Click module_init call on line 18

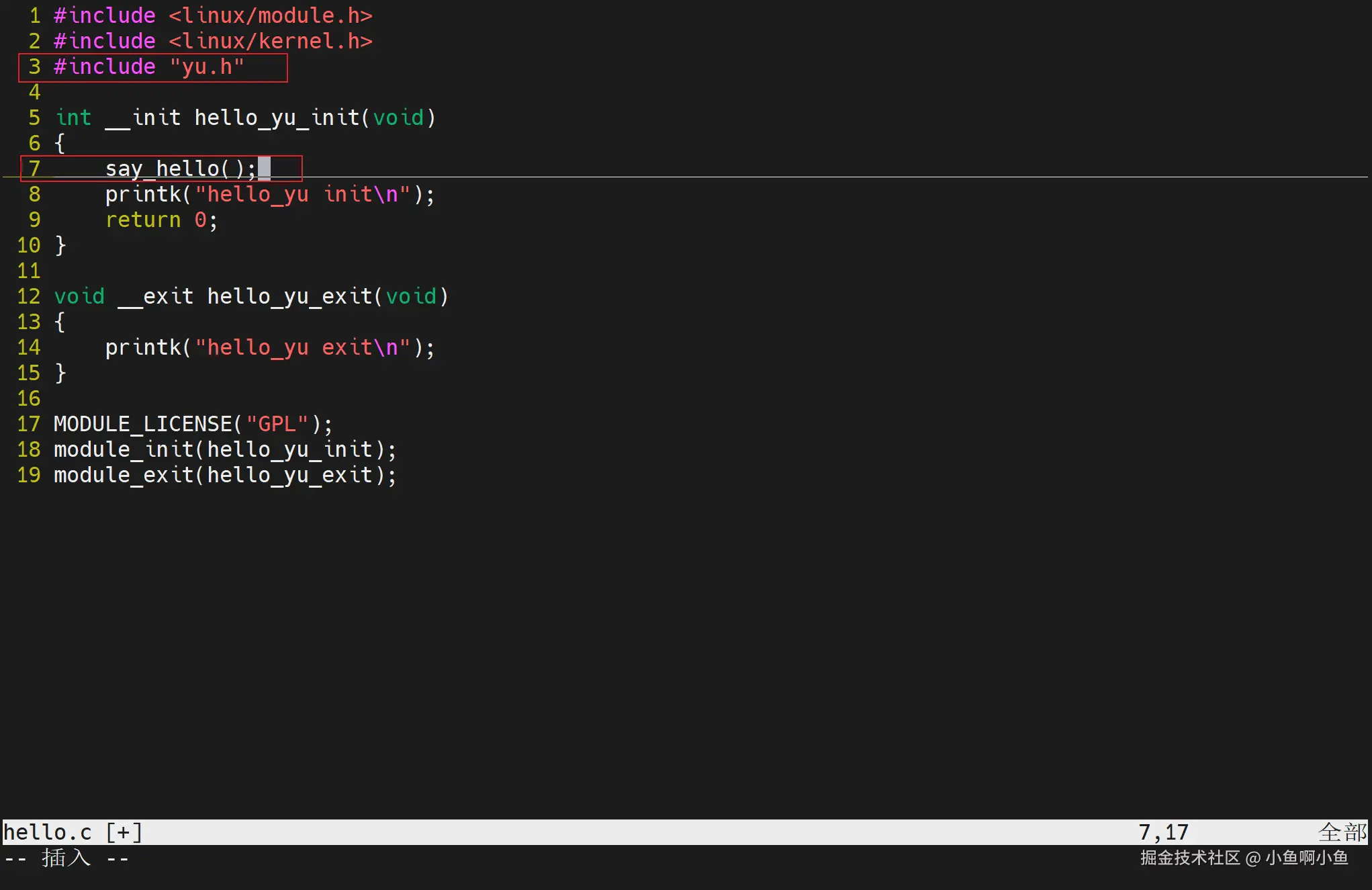pyautogui.click(x=123, y=449)
